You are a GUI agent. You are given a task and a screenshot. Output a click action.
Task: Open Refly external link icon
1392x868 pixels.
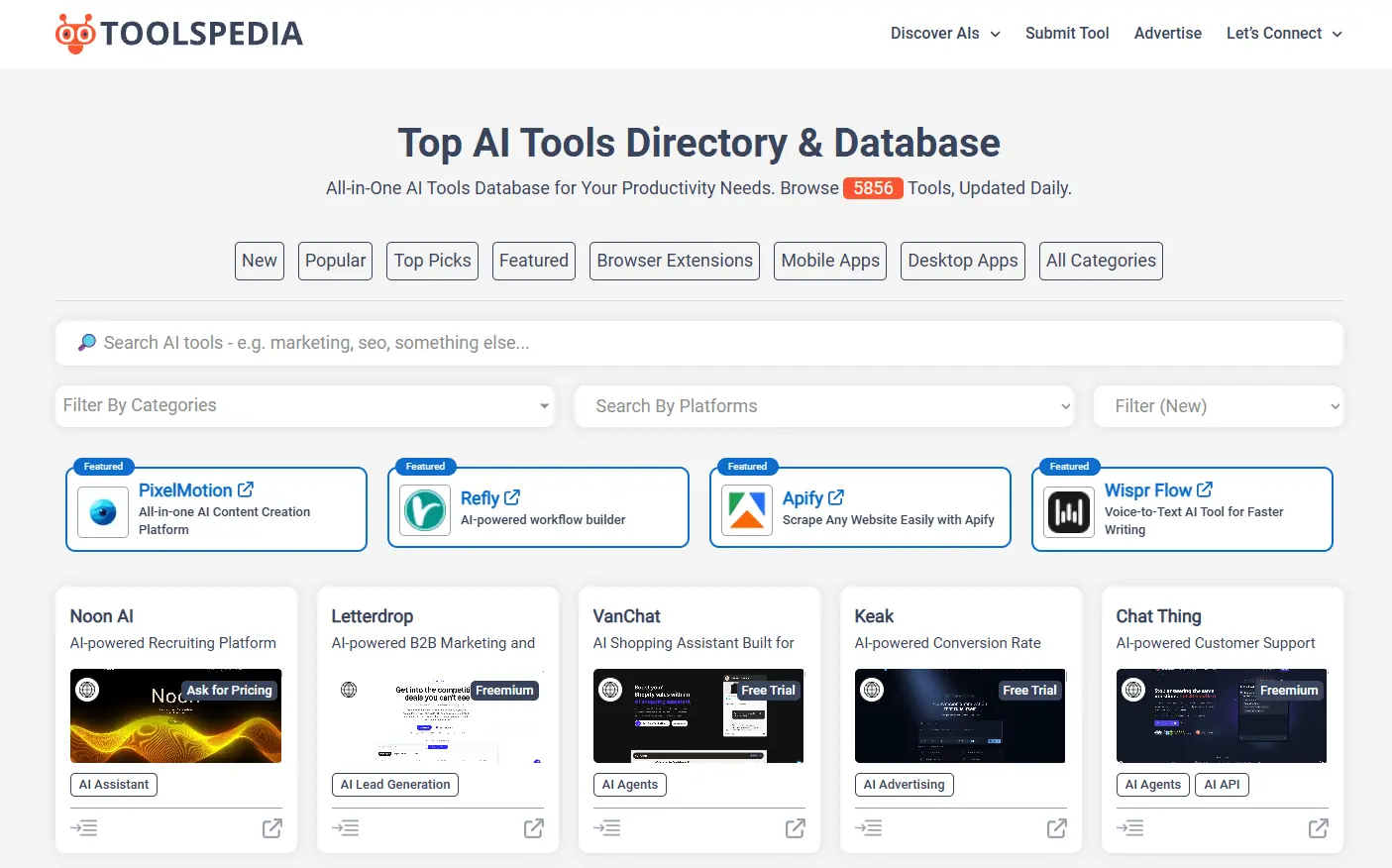(512, 497)
